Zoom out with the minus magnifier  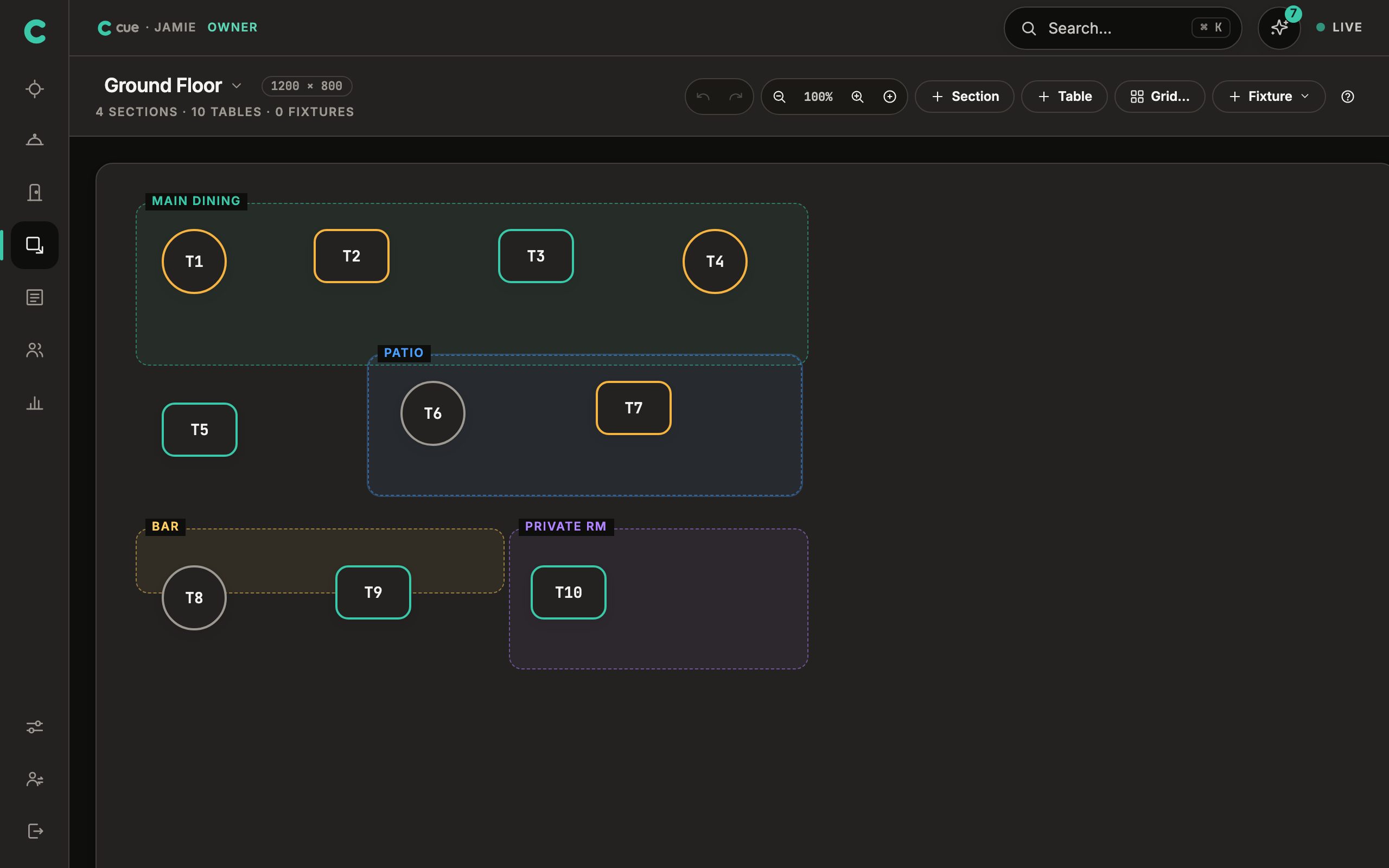[x=779, y=97]
